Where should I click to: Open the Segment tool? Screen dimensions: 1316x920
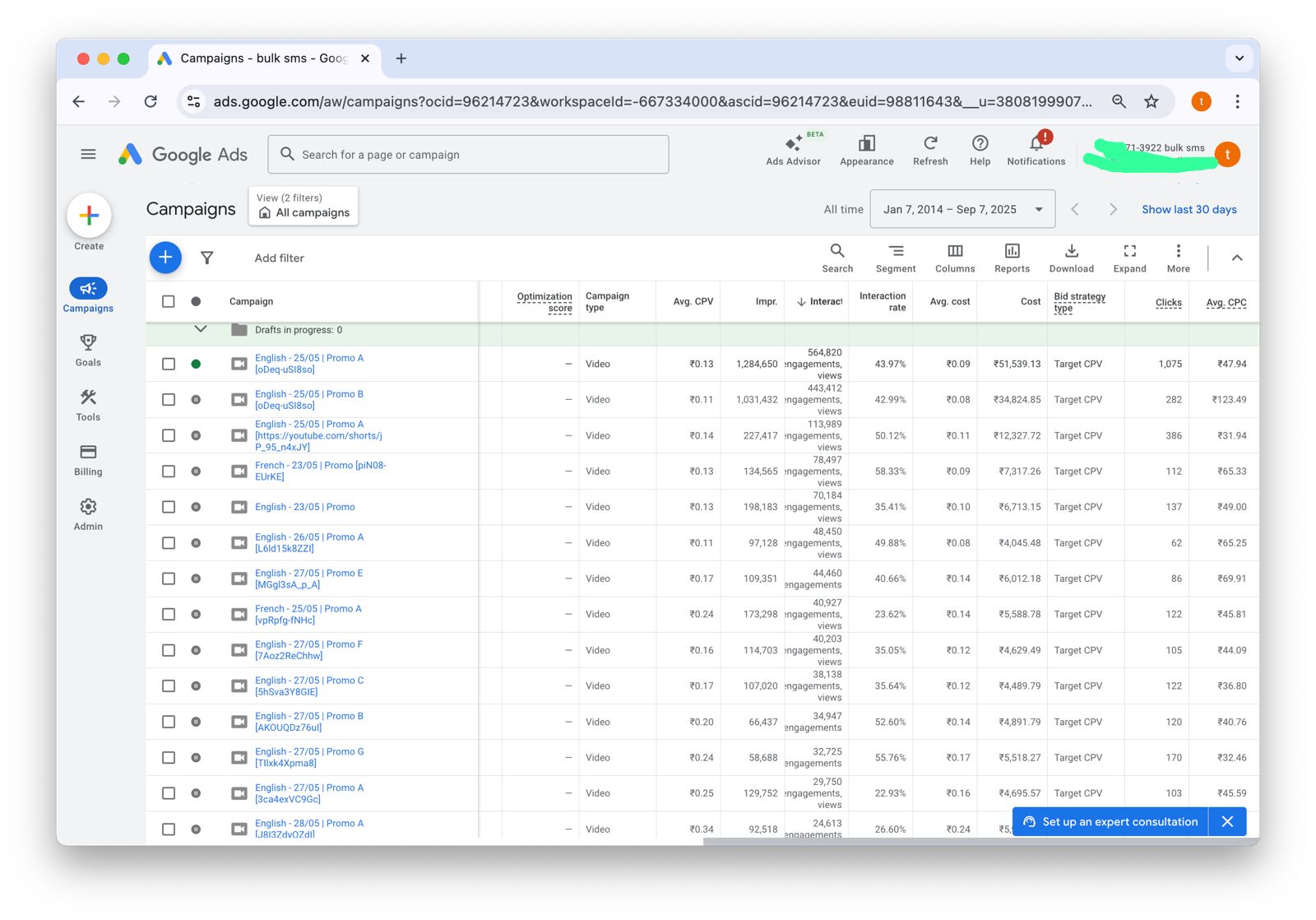pos(896,258)
